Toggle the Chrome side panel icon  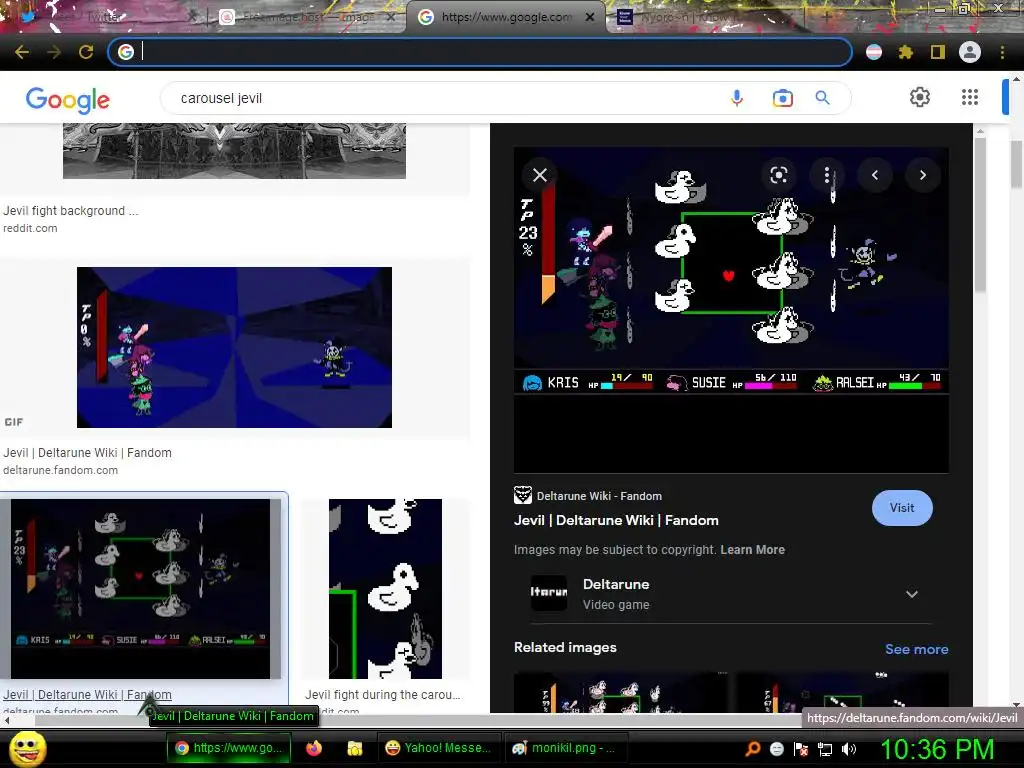[x=937, y=52]
